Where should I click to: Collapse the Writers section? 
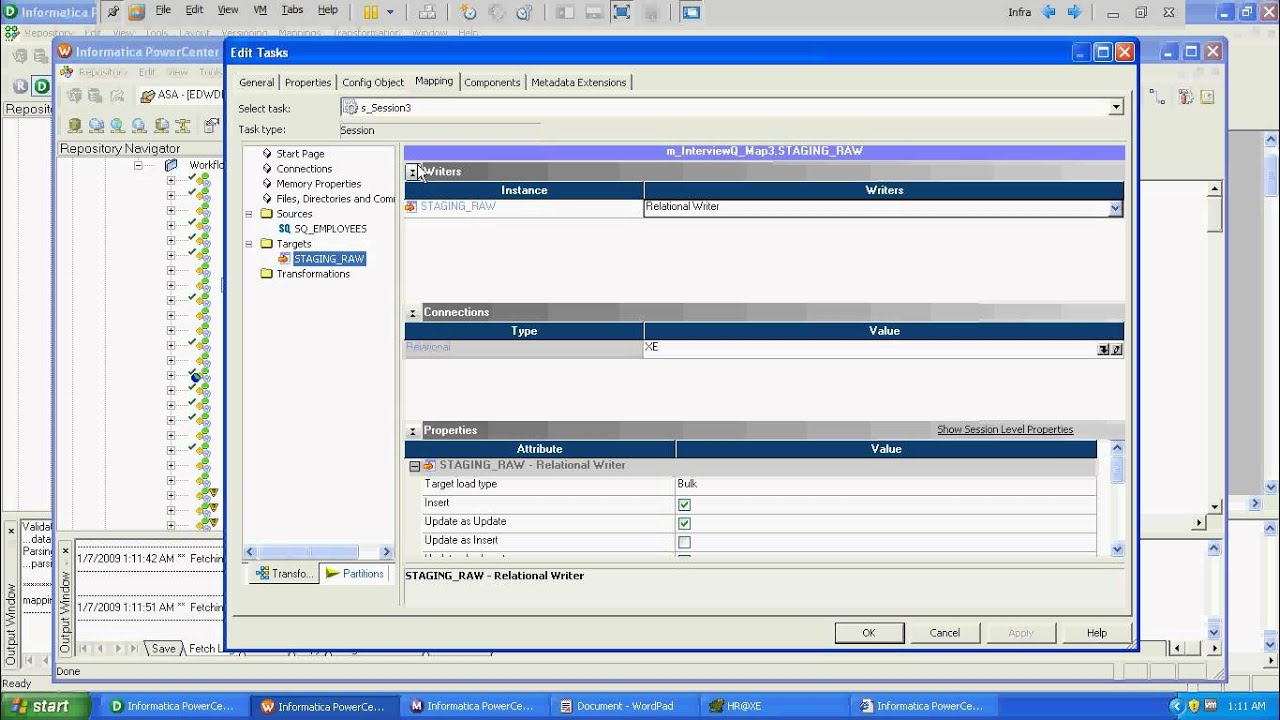412,172
